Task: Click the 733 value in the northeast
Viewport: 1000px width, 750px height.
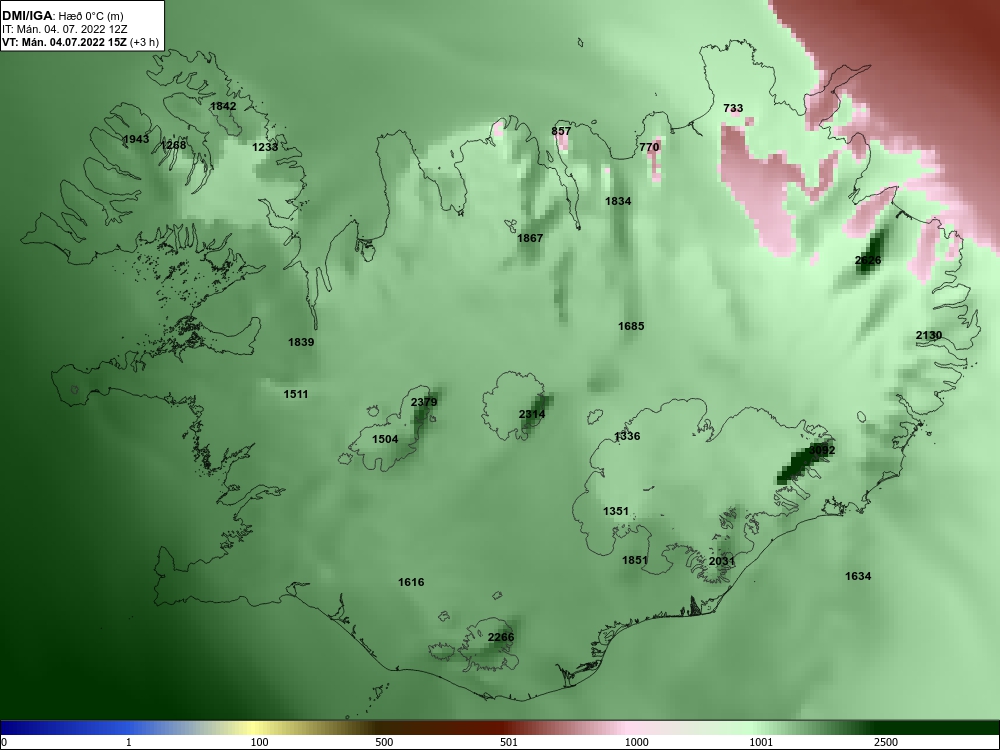Action: pos(733,108)
